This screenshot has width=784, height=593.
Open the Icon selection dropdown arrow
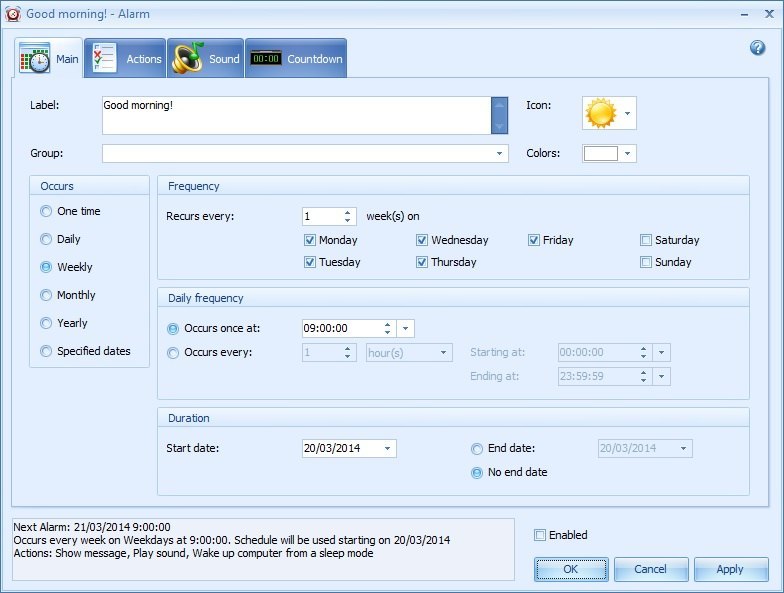[x=627, y=113]
